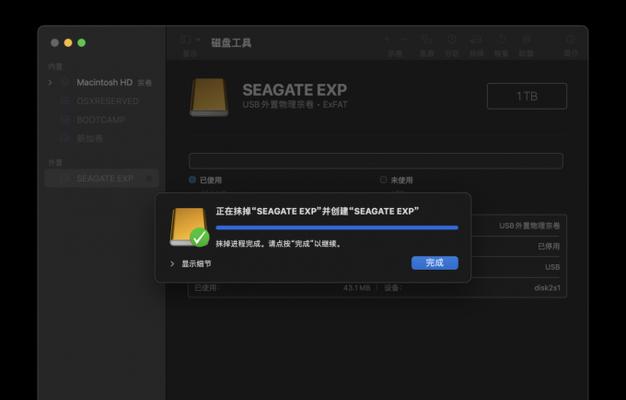Screen dimensions: 626x400
Task: Click the 1 TB capacity box
Action: pos(527,96)
